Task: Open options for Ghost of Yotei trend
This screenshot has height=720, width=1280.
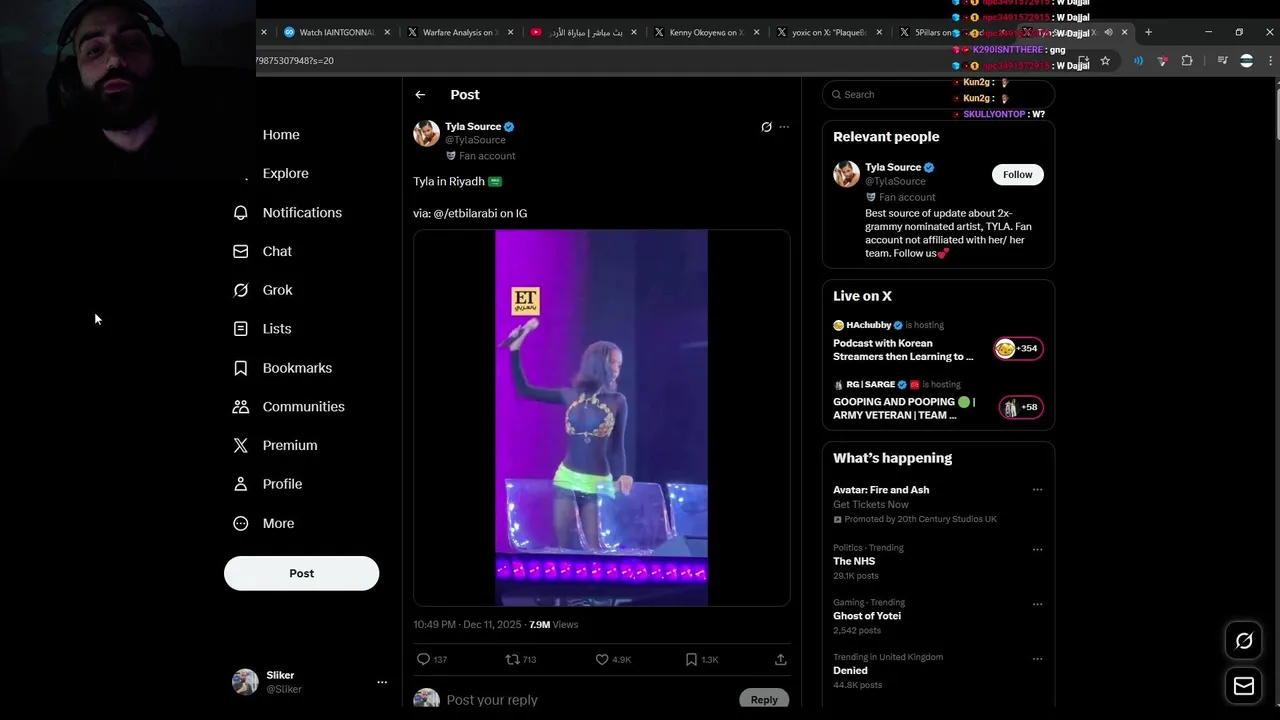Action: coord(1037,604)
